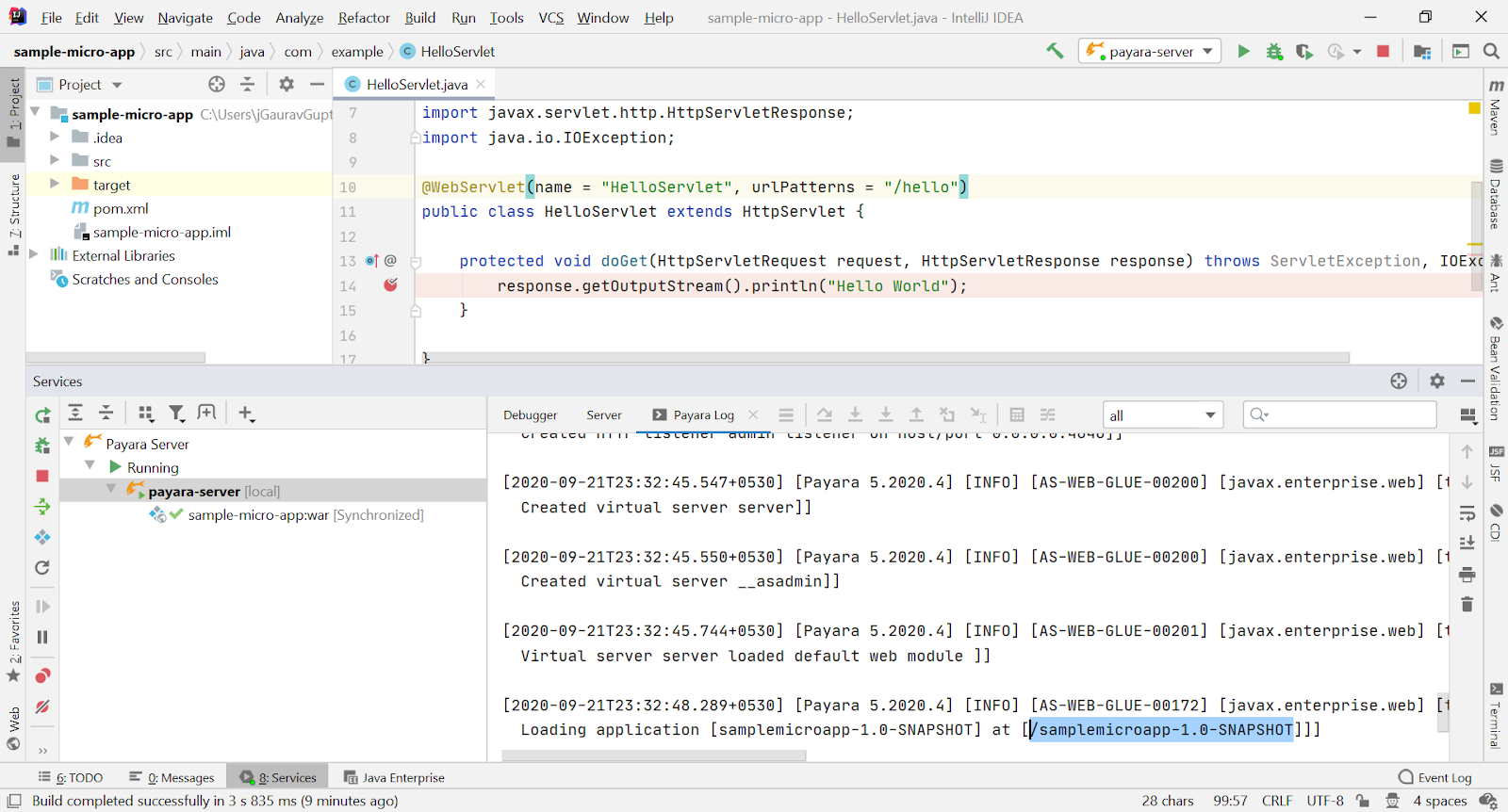Start debugging with the top toolbar bug icon
1508x812 pixels.
click(x=1274, y=51)
